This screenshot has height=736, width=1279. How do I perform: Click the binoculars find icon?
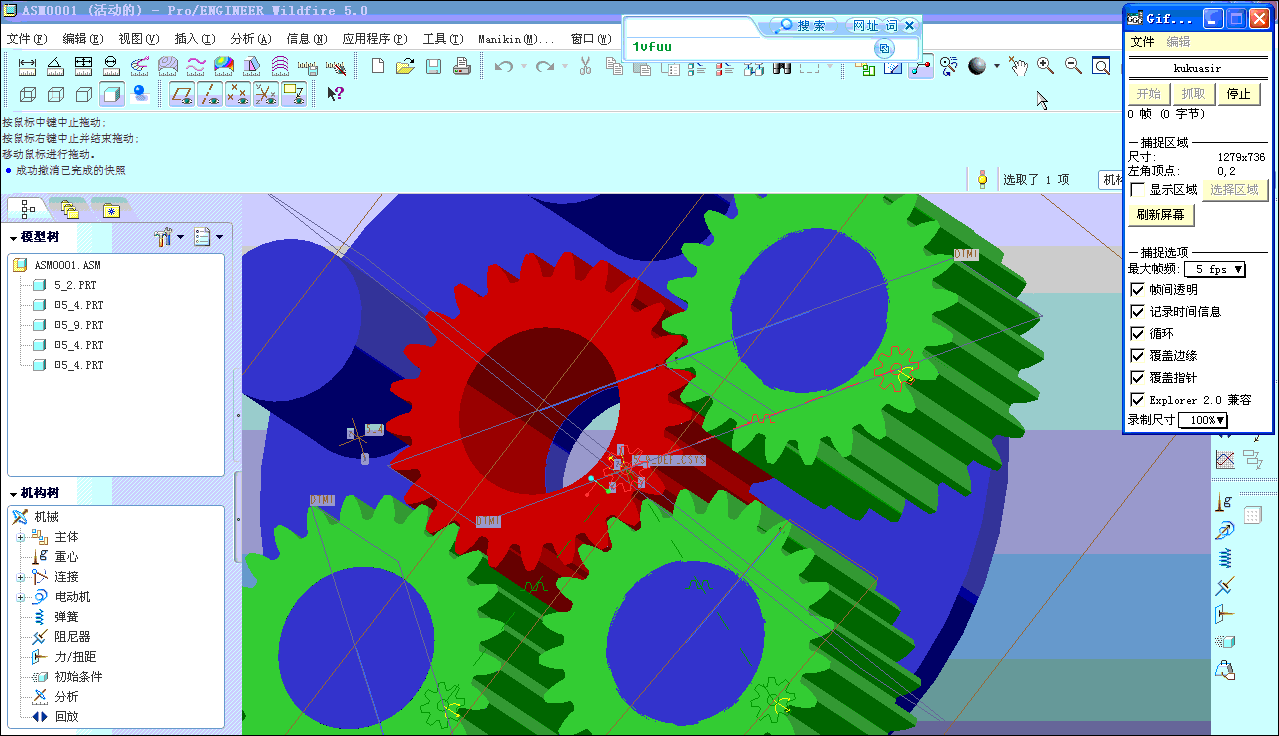click(x=783, y=66)
